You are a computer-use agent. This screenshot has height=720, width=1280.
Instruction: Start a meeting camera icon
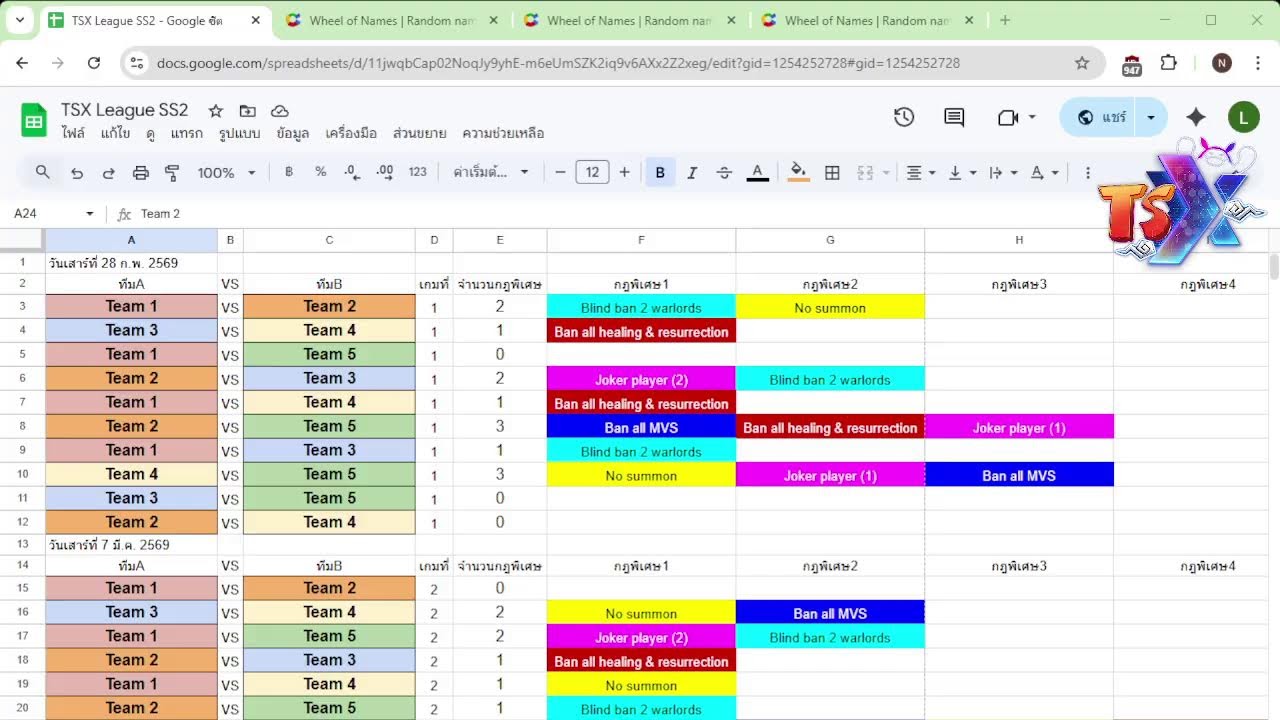pos(1008,117)
